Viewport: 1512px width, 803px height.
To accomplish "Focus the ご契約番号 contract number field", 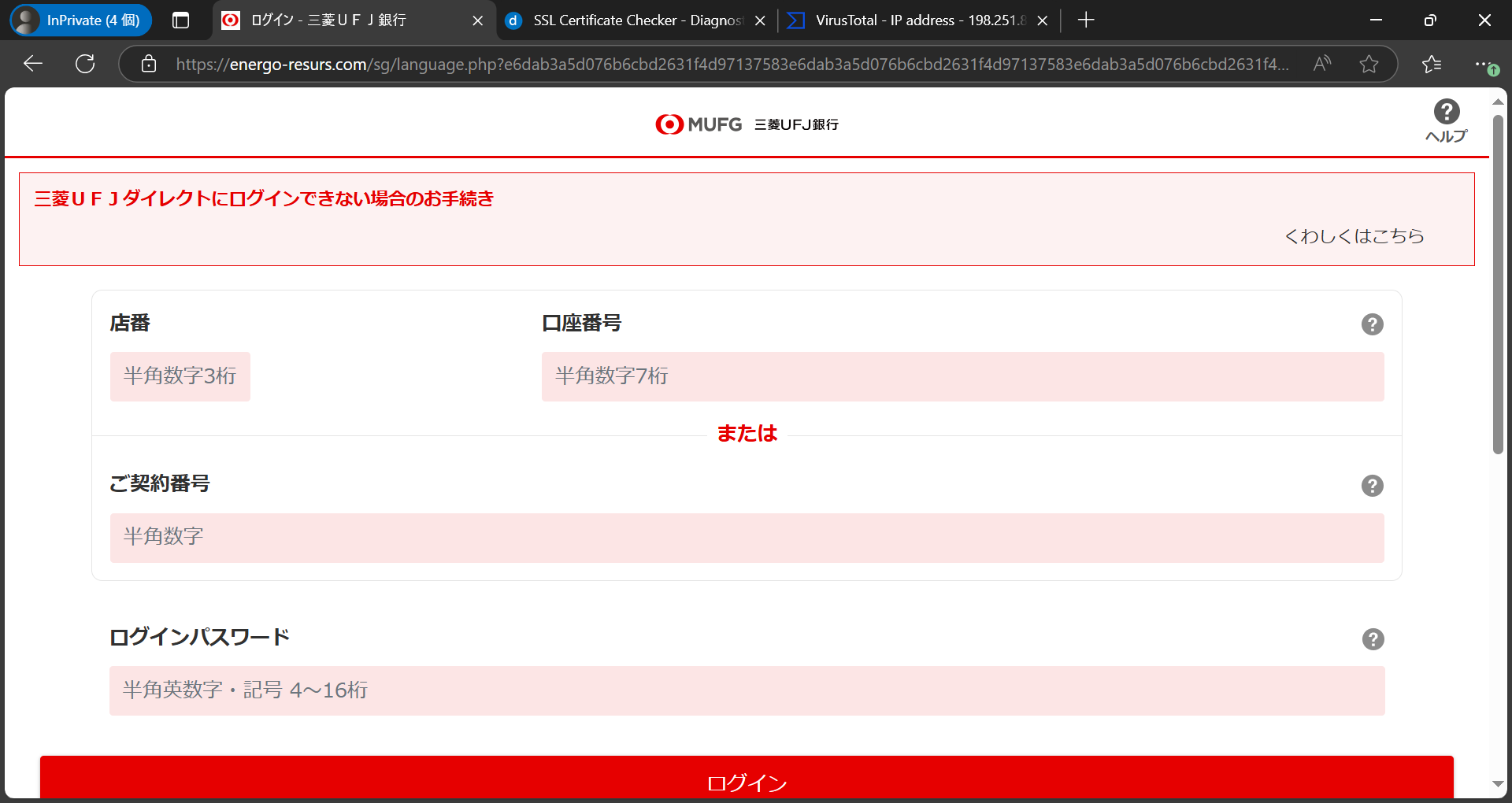I will click(747, 538).
